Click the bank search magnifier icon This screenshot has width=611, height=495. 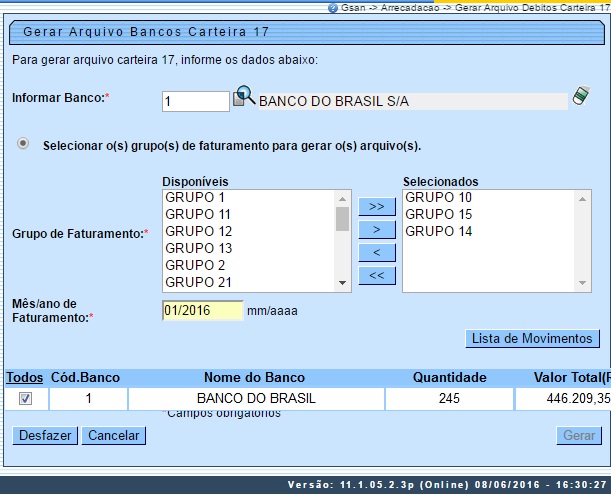point(244,98)
